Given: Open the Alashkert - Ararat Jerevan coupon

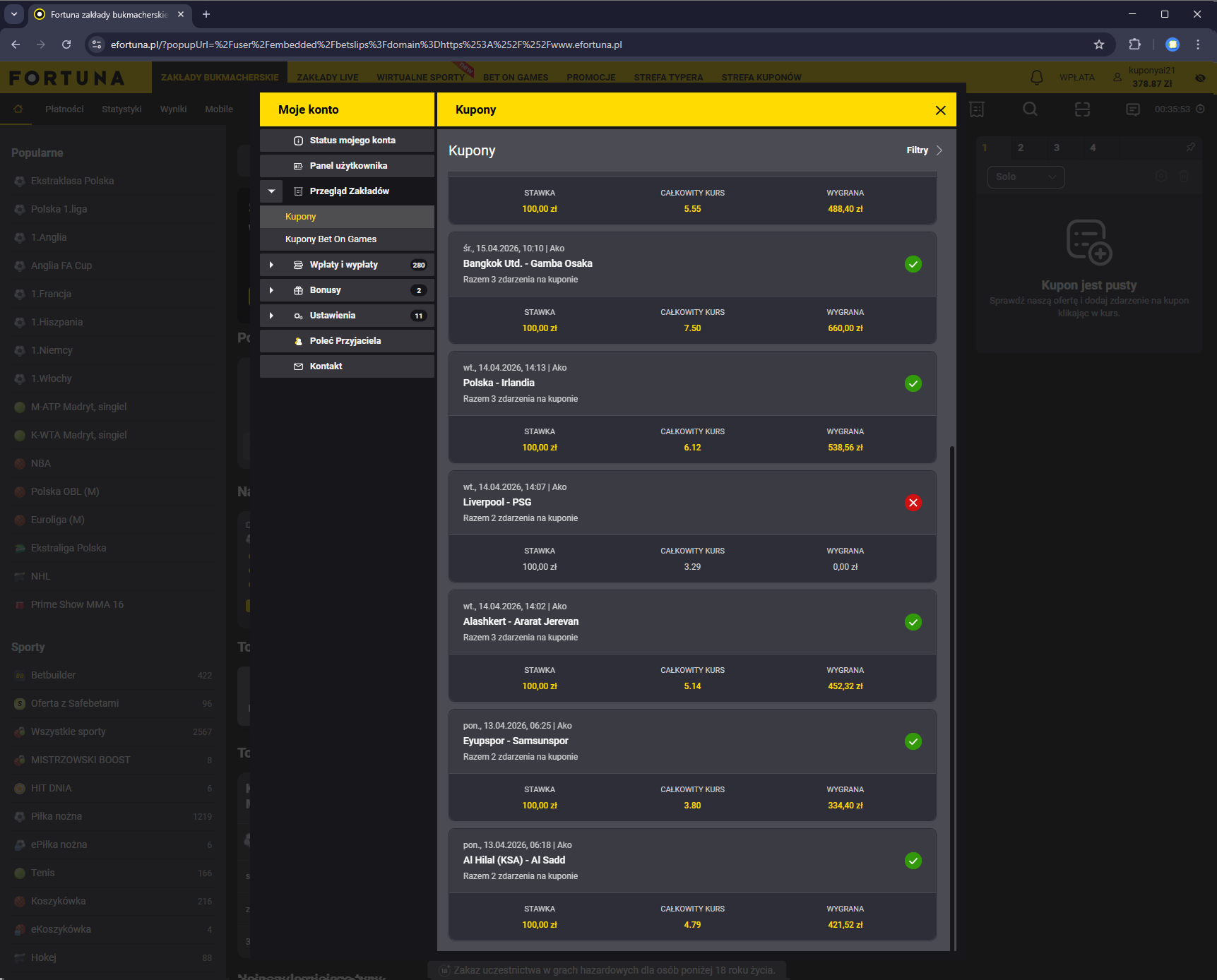Looking at the screenshot, I should 692,646.
